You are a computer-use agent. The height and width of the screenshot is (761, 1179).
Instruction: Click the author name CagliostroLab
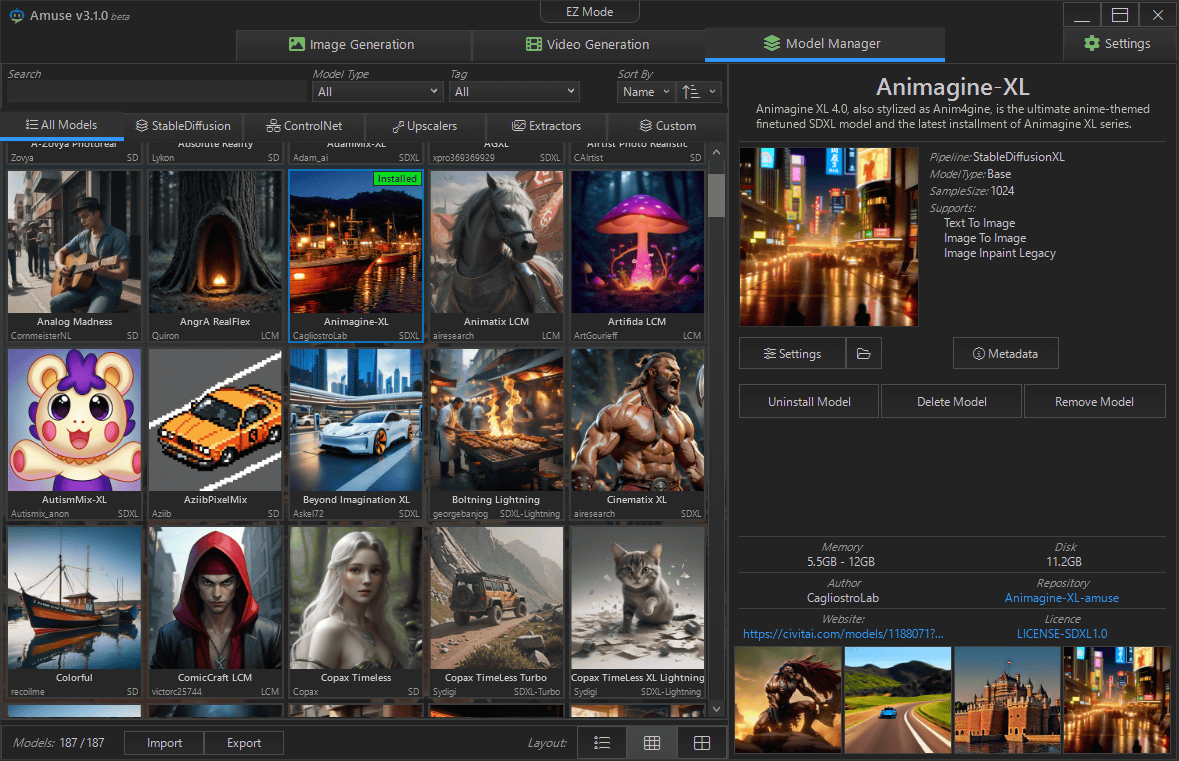pos(842,598)
